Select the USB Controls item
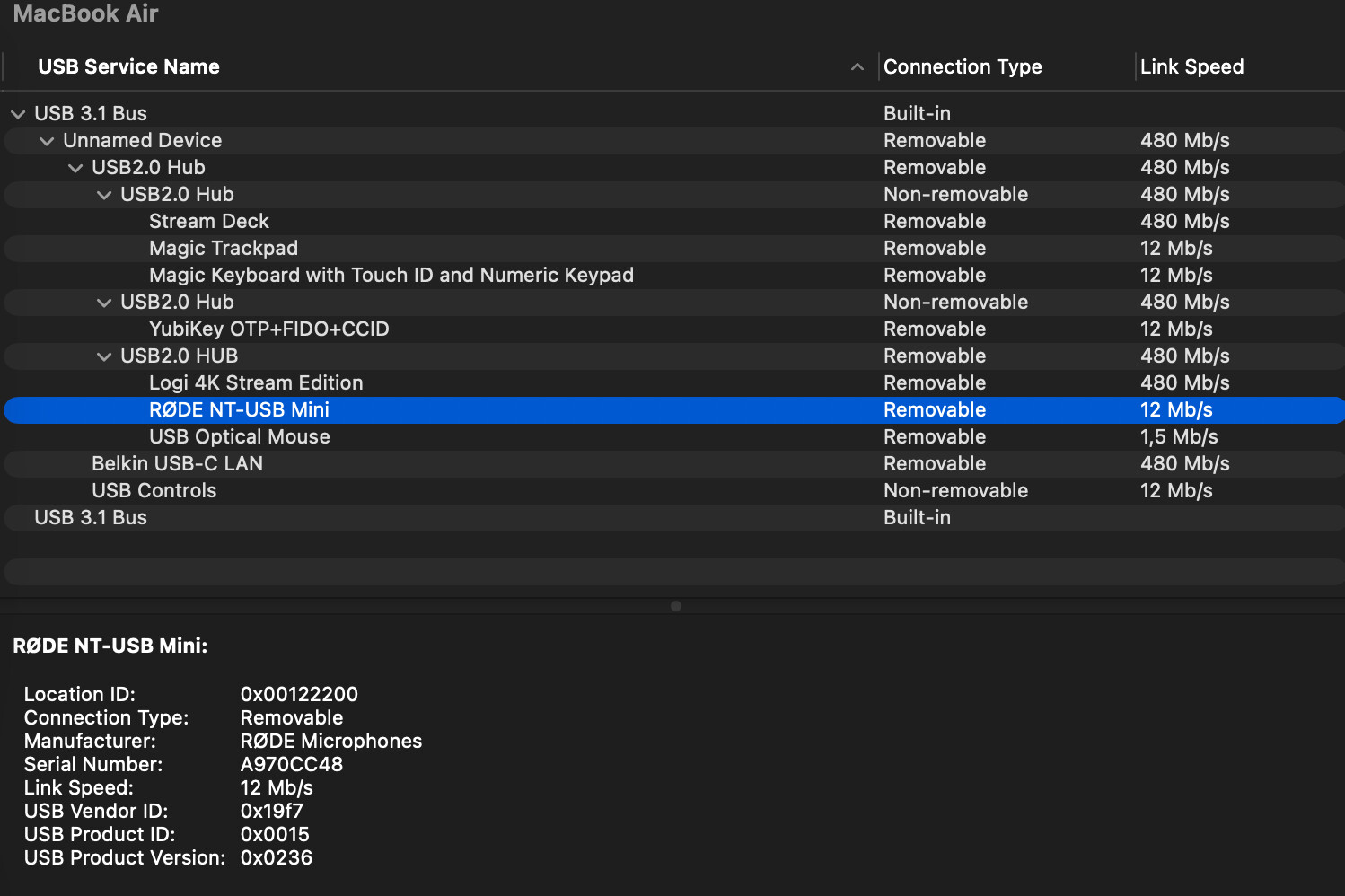The height and width of the screenshot is (896, 1345). click(x=154, y=491)
